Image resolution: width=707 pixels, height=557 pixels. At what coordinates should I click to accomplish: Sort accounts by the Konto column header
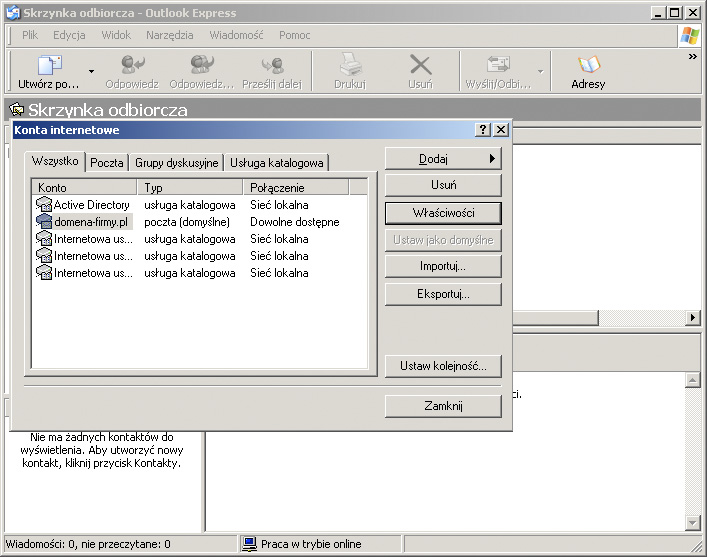pyautogui.click(x=84, y=187)
